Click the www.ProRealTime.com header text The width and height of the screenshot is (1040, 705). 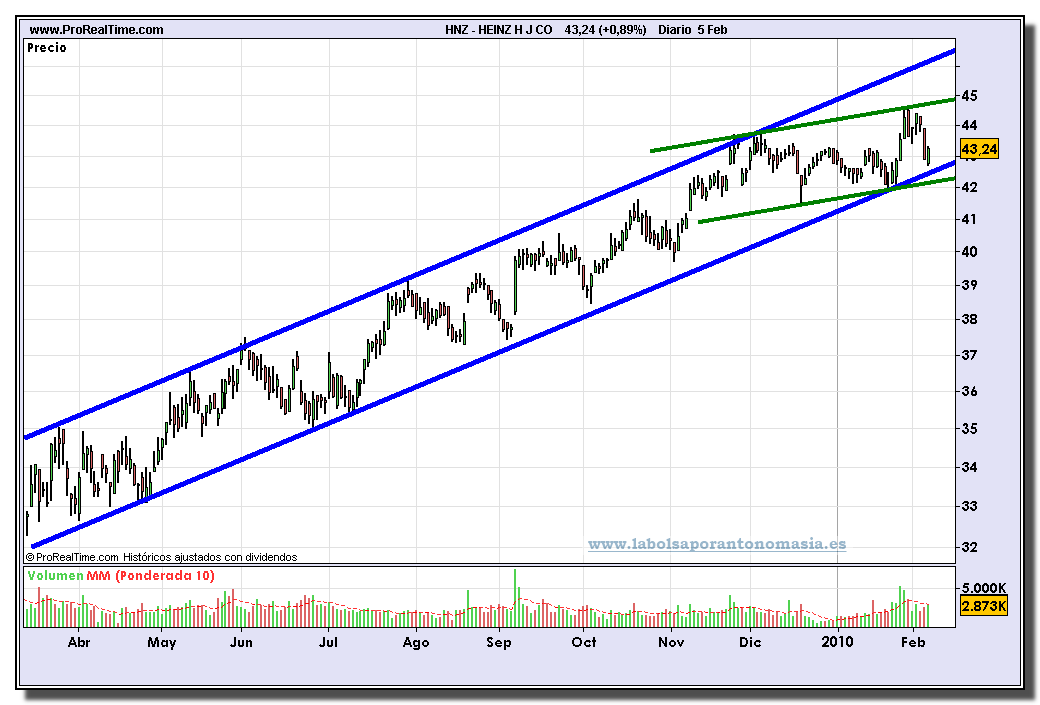[96, 30]
